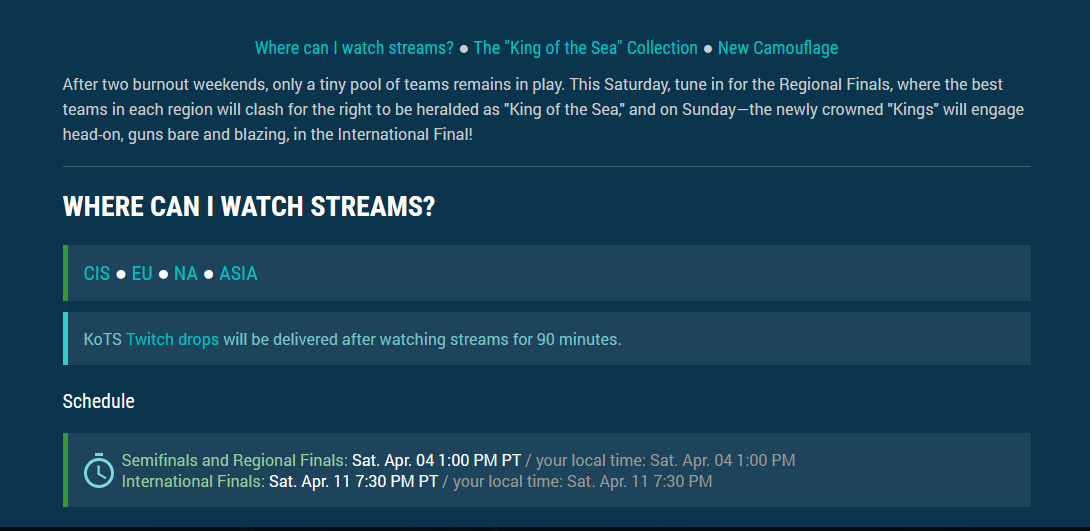Click the WHERE CAN I WATCH STREAMS? heading
Image resolution: width=1090 pixels, height=531 pixels.
tap(249, 207)
